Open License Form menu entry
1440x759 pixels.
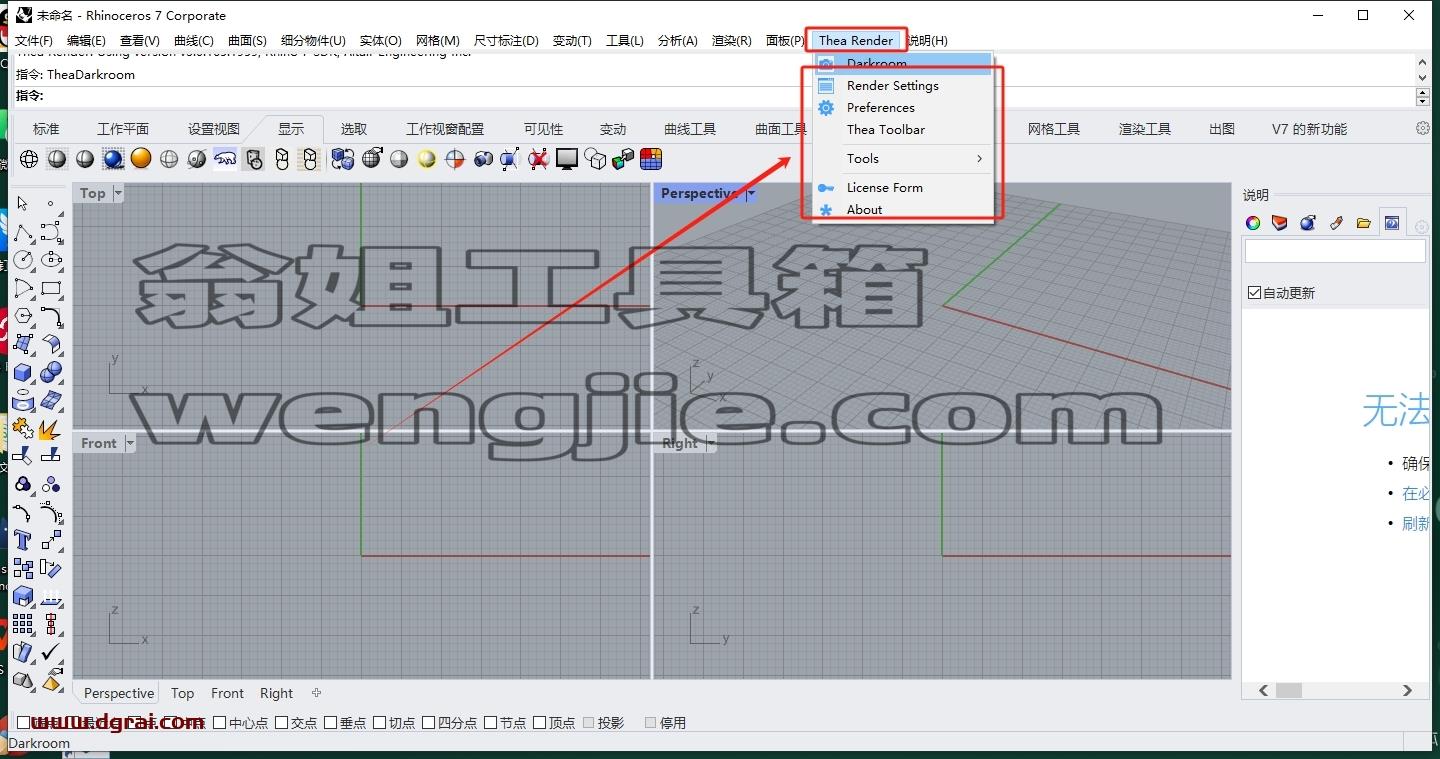pyautogui.click(x=902, y=188)
